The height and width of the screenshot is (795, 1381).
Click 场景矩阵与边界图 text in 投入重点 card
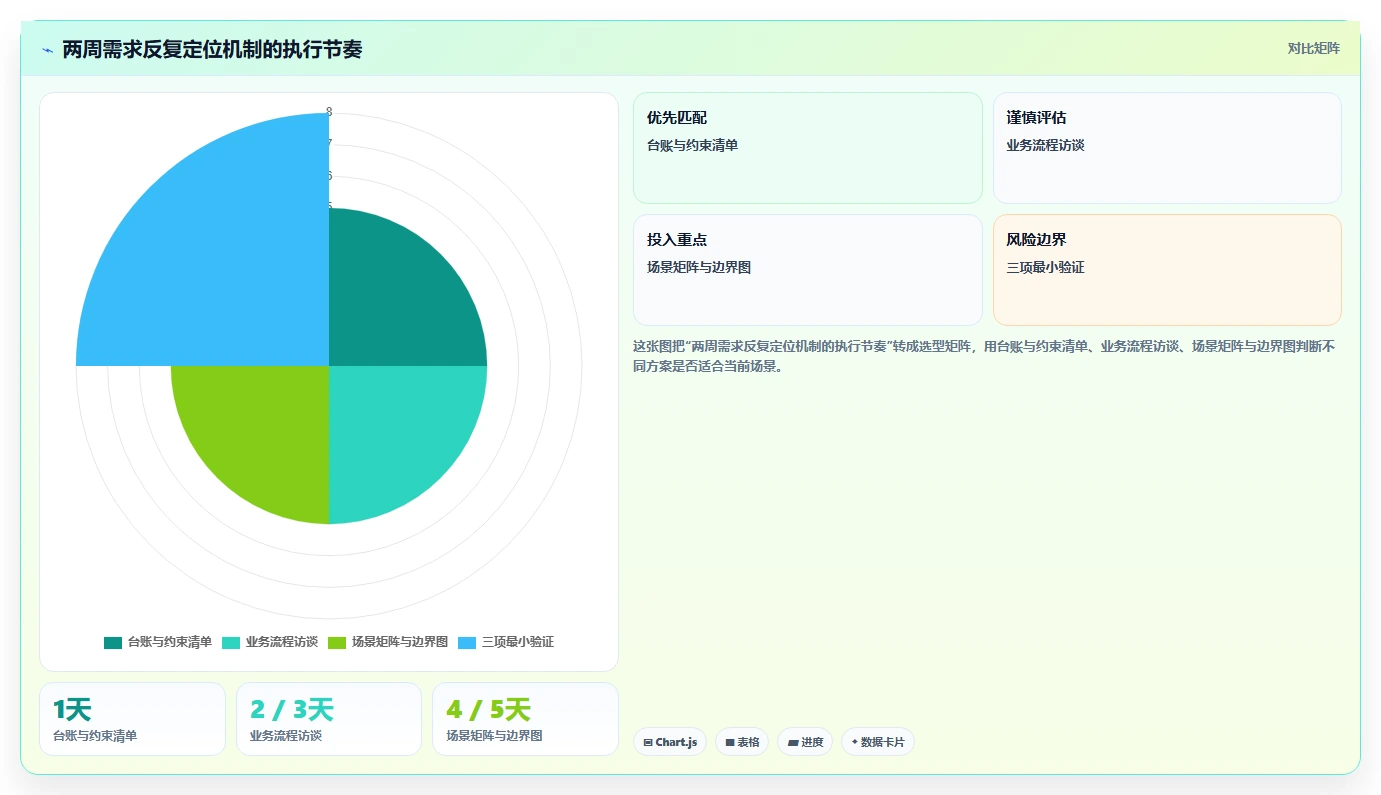[x=699, y=267]
